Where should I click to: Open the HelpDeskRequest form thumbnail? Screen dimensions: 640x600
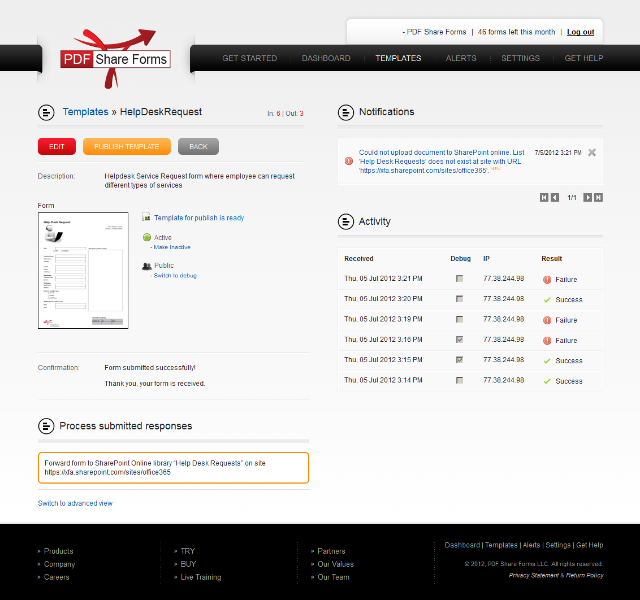click(x=83, y=270)
